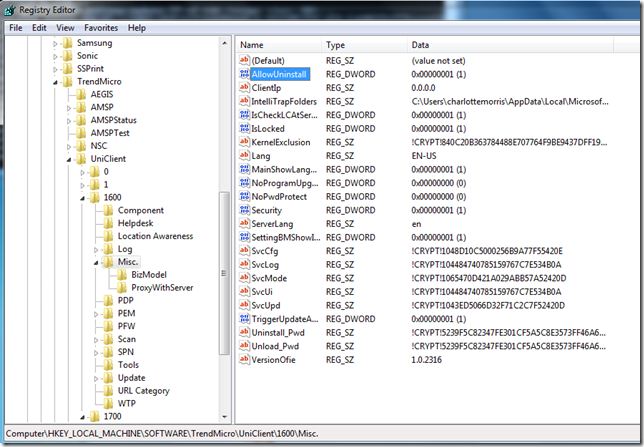Click the SvcCfg string icon
The height and width of the screenshot is (447, 644).
tap(244, 251)
